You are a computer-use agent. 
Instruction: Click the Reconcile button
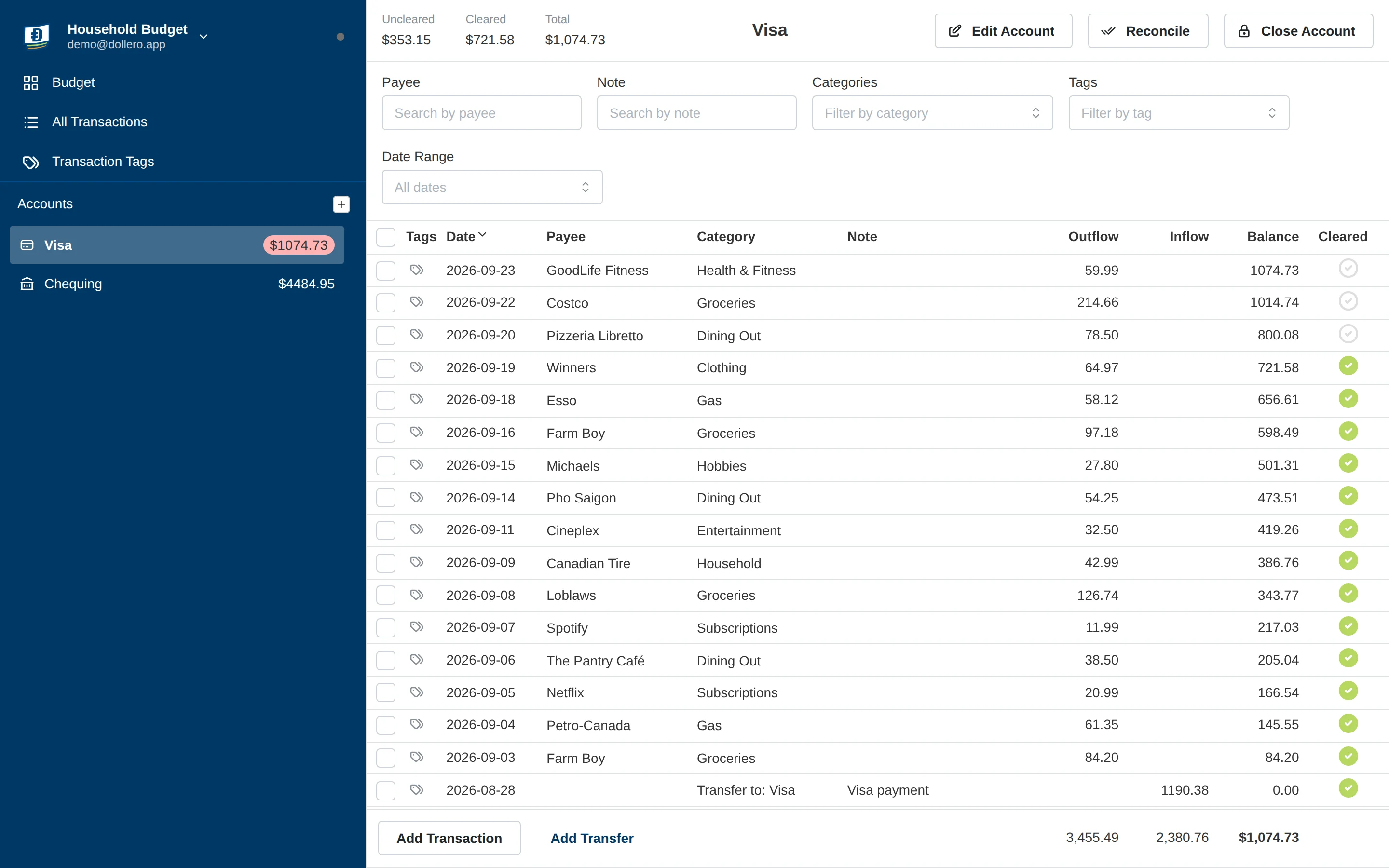click(1148, 31)
